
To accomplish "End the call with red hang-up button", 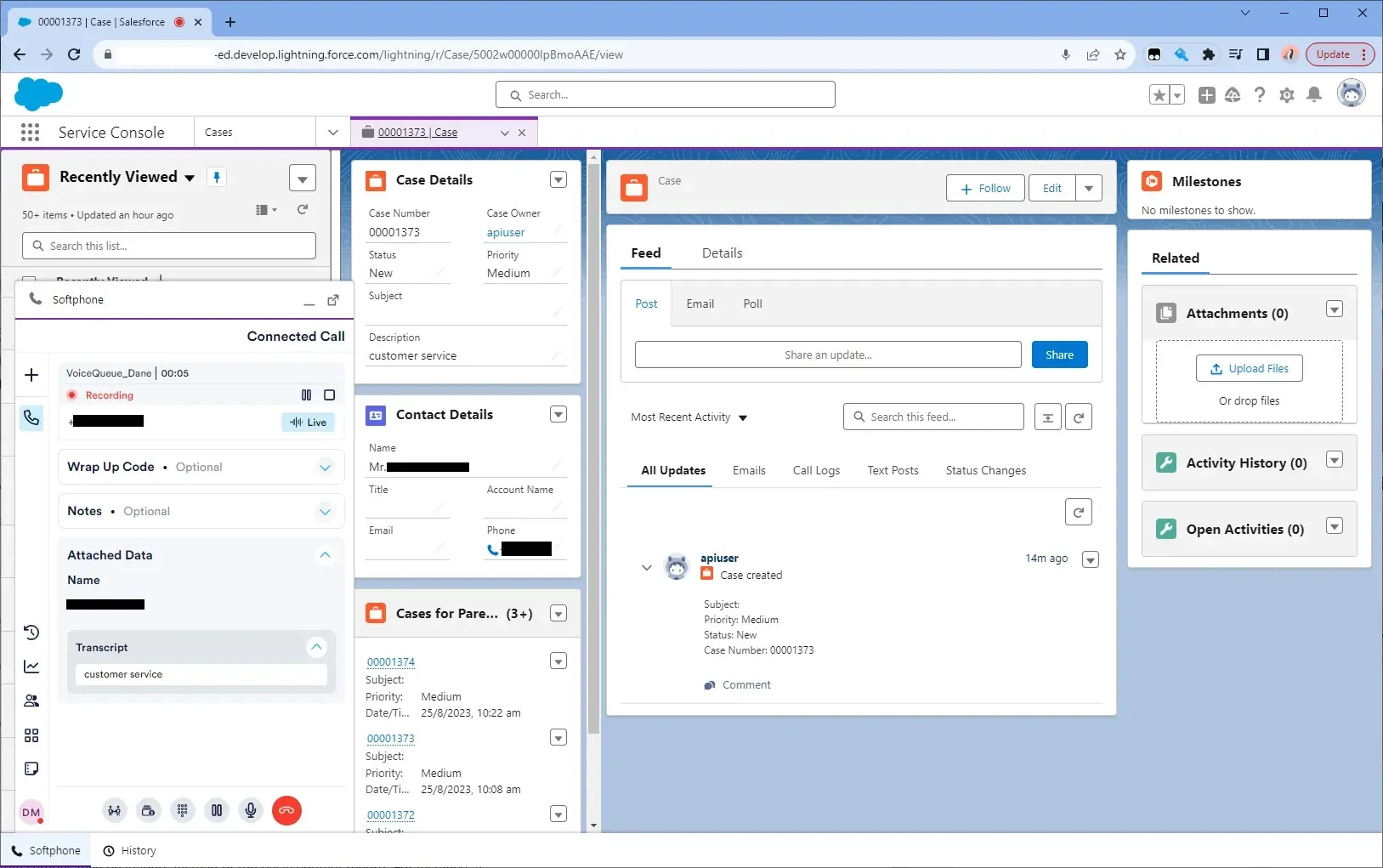I will coord(286,811).
